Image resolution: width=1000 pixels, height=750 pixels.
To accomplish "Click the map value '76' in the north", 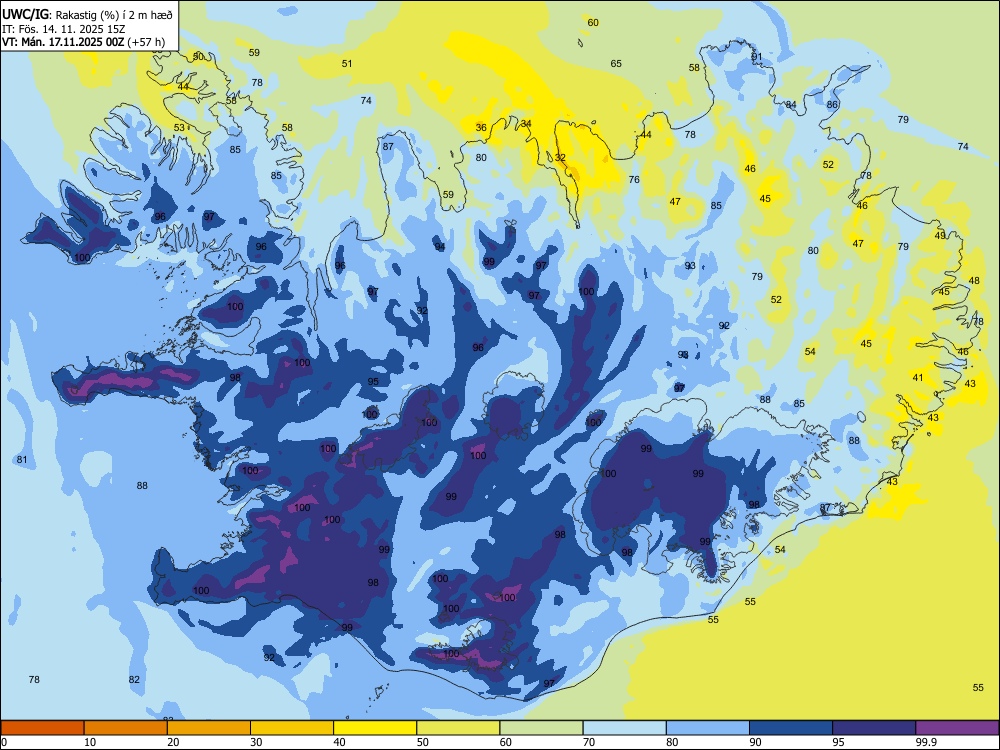I will point(634,180).
